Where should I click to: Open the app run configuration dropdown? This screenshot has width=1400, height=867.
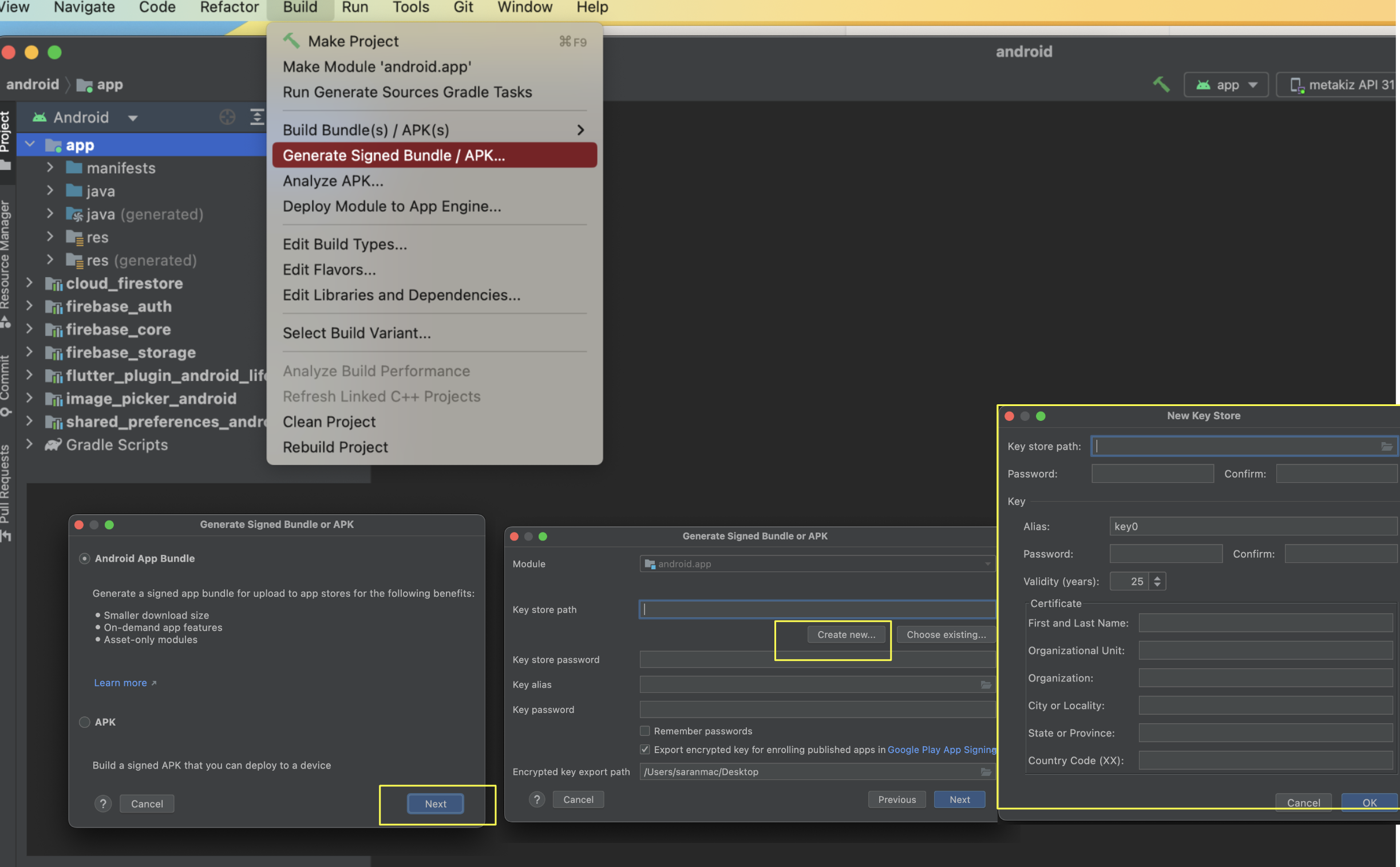pos(1226,85)
